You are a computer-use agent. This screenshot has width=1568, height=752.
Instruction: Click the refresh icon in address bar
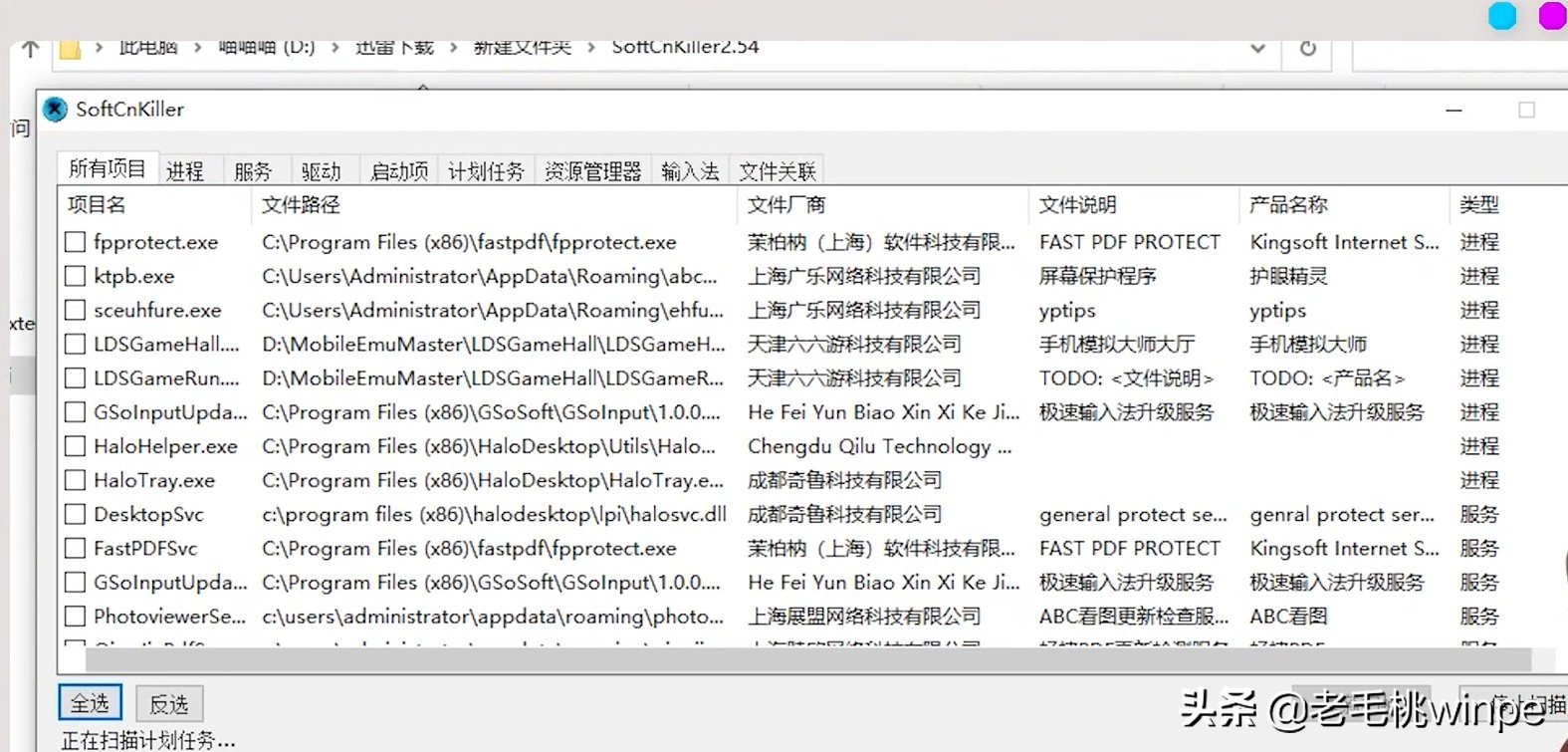[1307, 49]
